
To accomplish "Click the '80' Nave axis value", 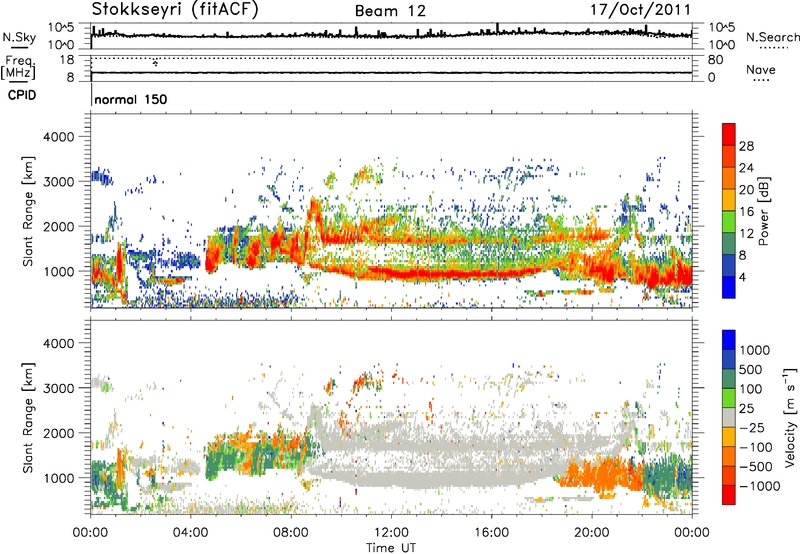I will (715, 60).
